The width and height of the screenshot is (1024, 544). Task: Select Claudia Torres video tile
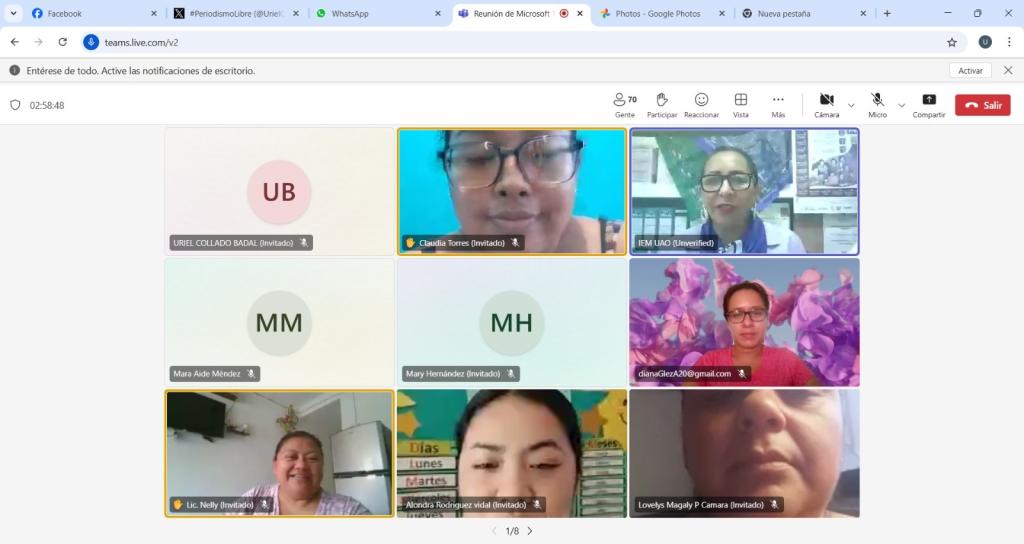click(x=512, y=191)
